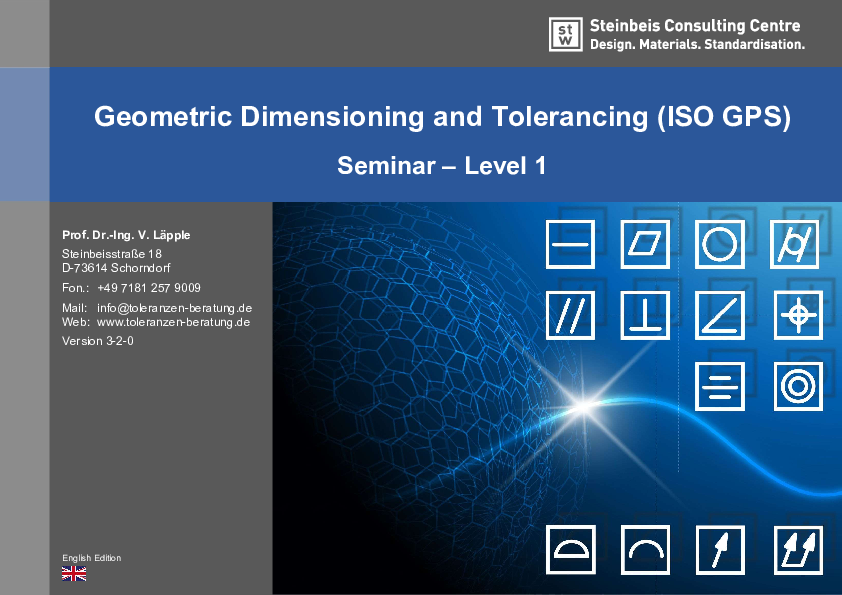Click the profile of a line arc symbol
The height and width of the screenshot is (595, 842).
coord(645,549)
